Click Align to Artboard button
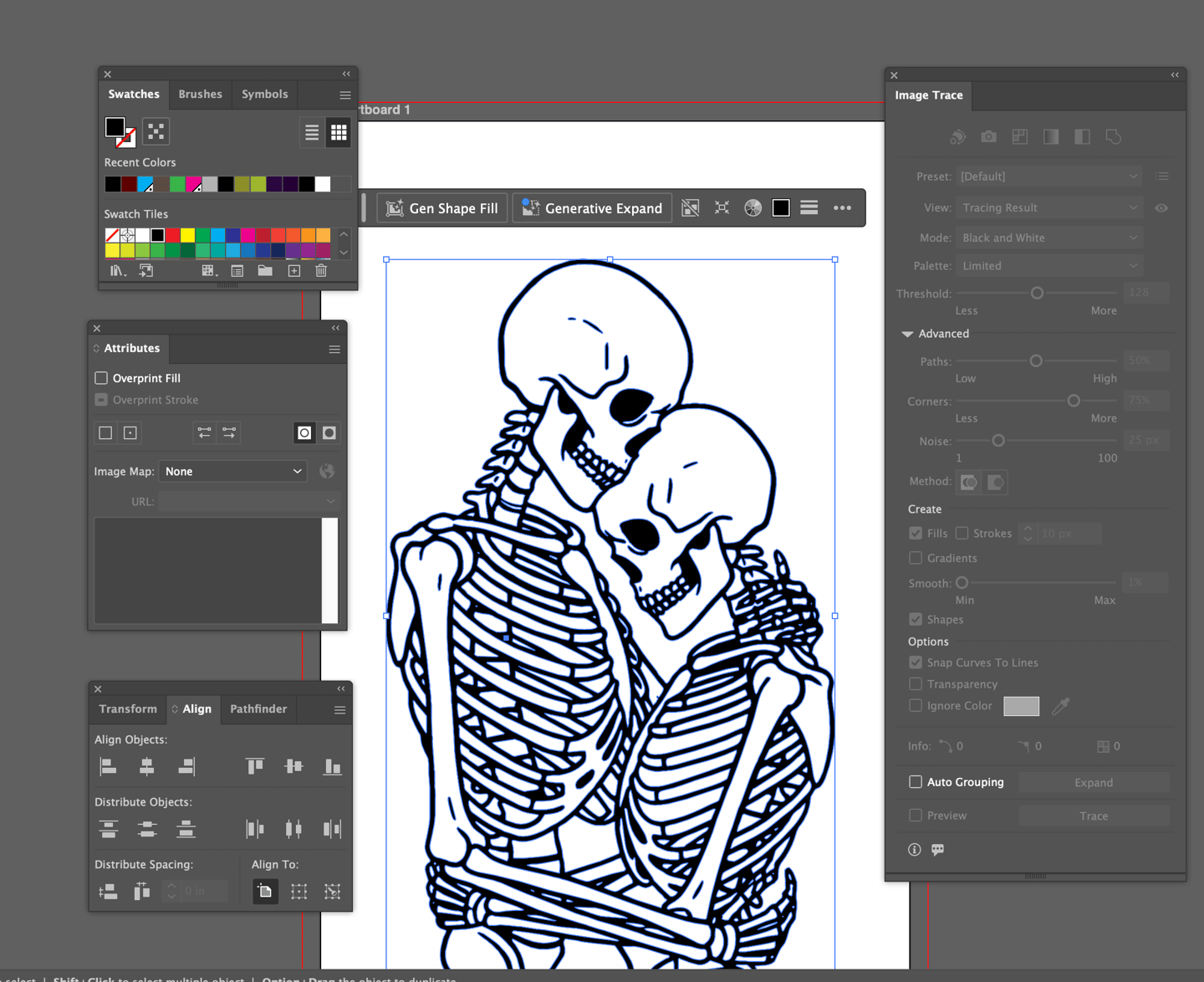The height and width of the screenshot is (982, 1204). pos(265,892)
